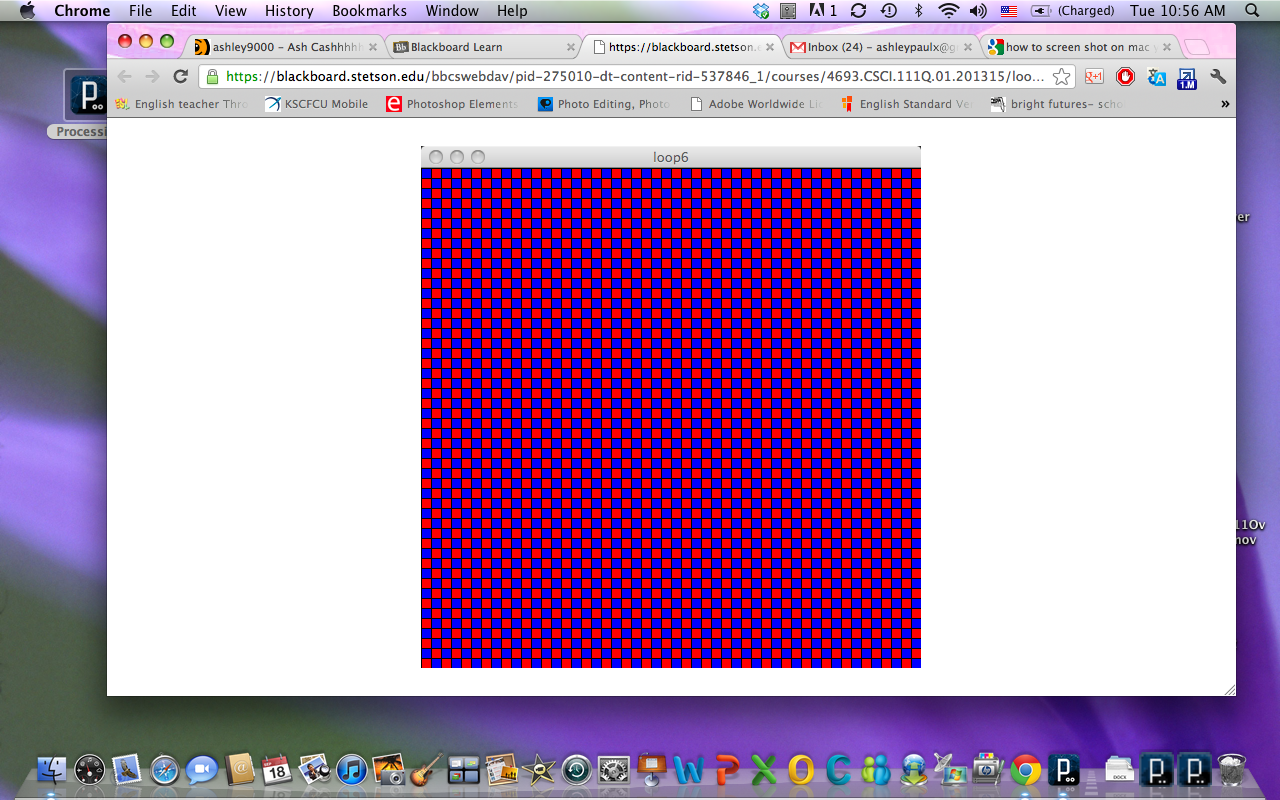This screenshot has height=800, width=1280.
Task: Open the Wi-Fi status menu
Action: 948,11
